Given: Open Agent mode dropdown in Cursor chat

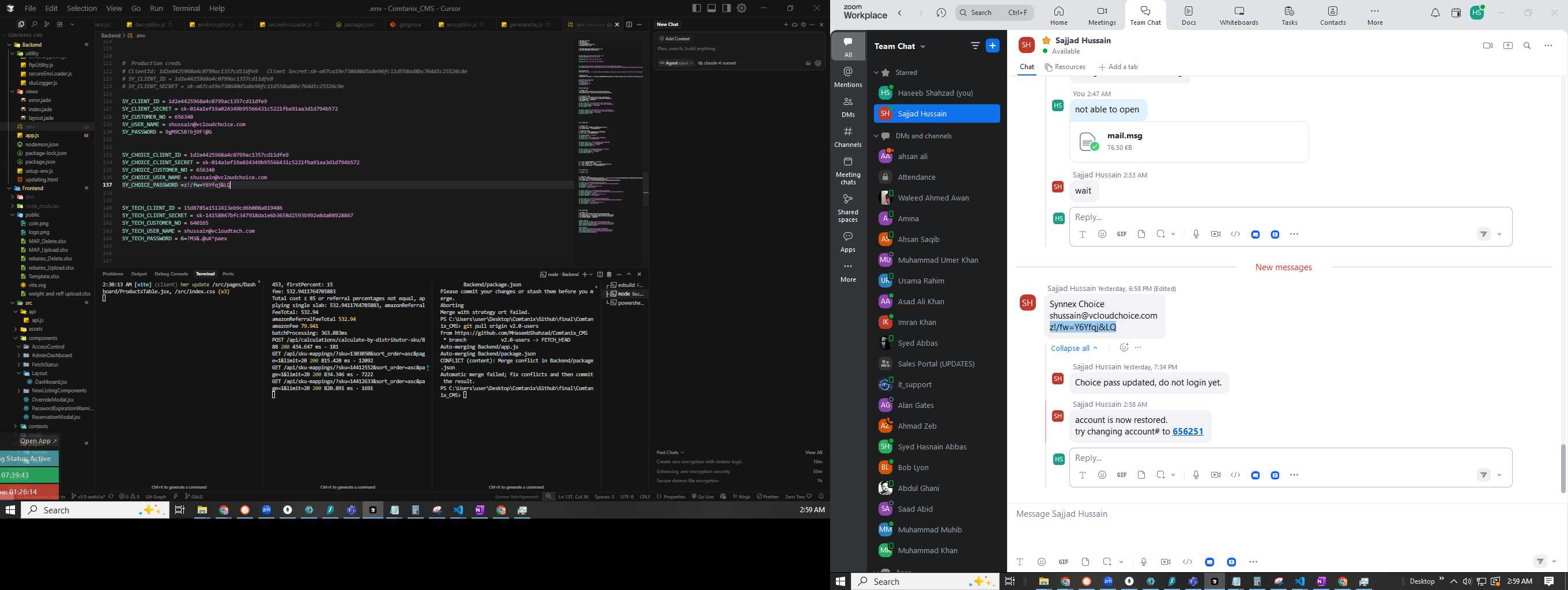Looking at the screenshot, I should pos(676,63).
